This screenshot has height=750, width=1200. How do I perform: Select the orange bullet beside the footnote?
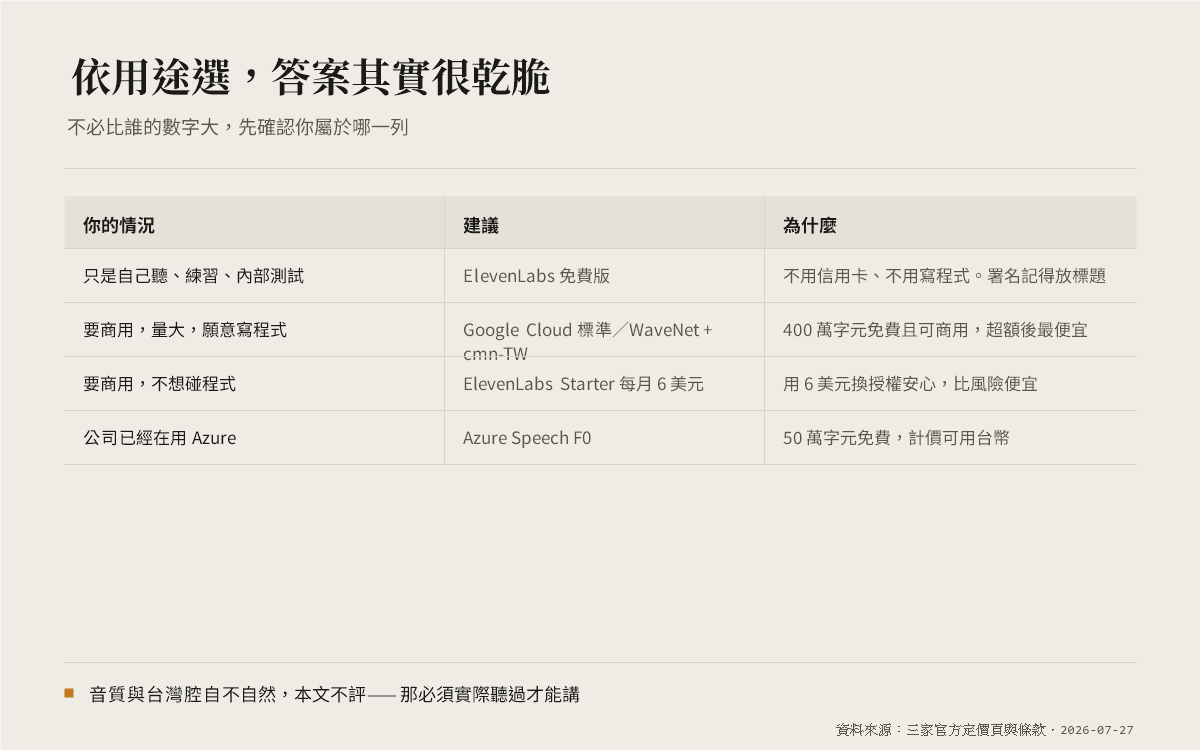(69, 692)
